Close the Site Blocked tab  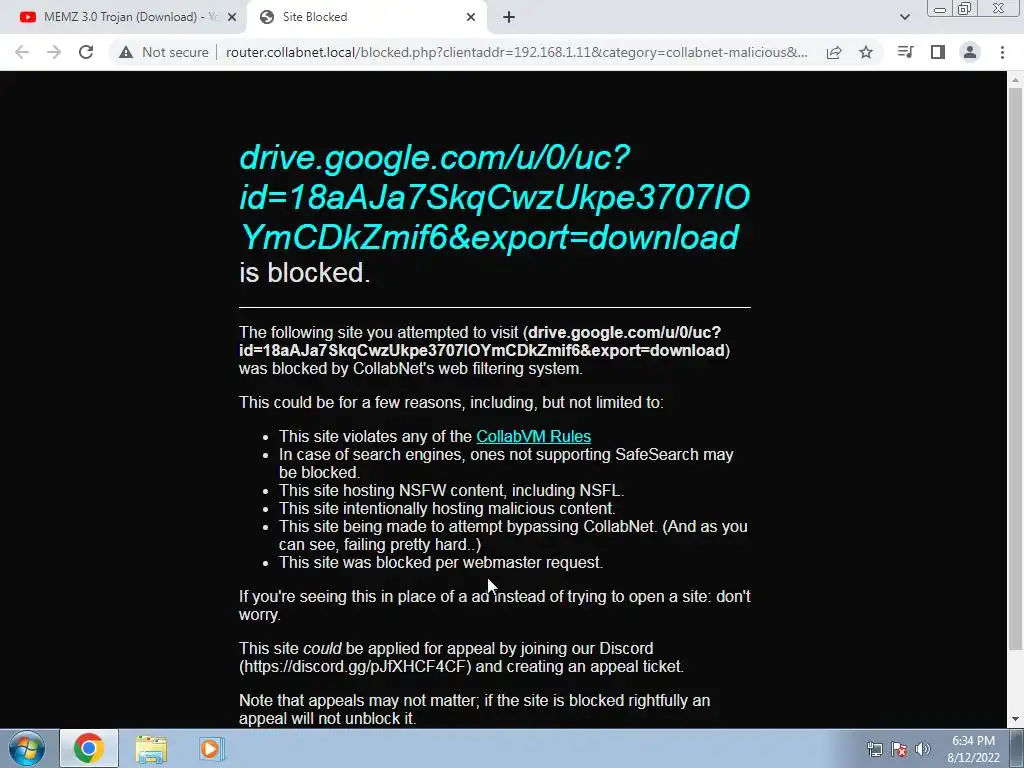tap(471, 17)
